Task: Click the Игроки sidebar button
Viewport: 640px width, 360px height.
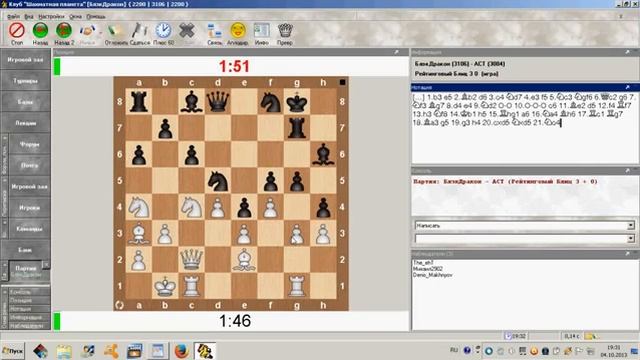Action: coord(29,207)
